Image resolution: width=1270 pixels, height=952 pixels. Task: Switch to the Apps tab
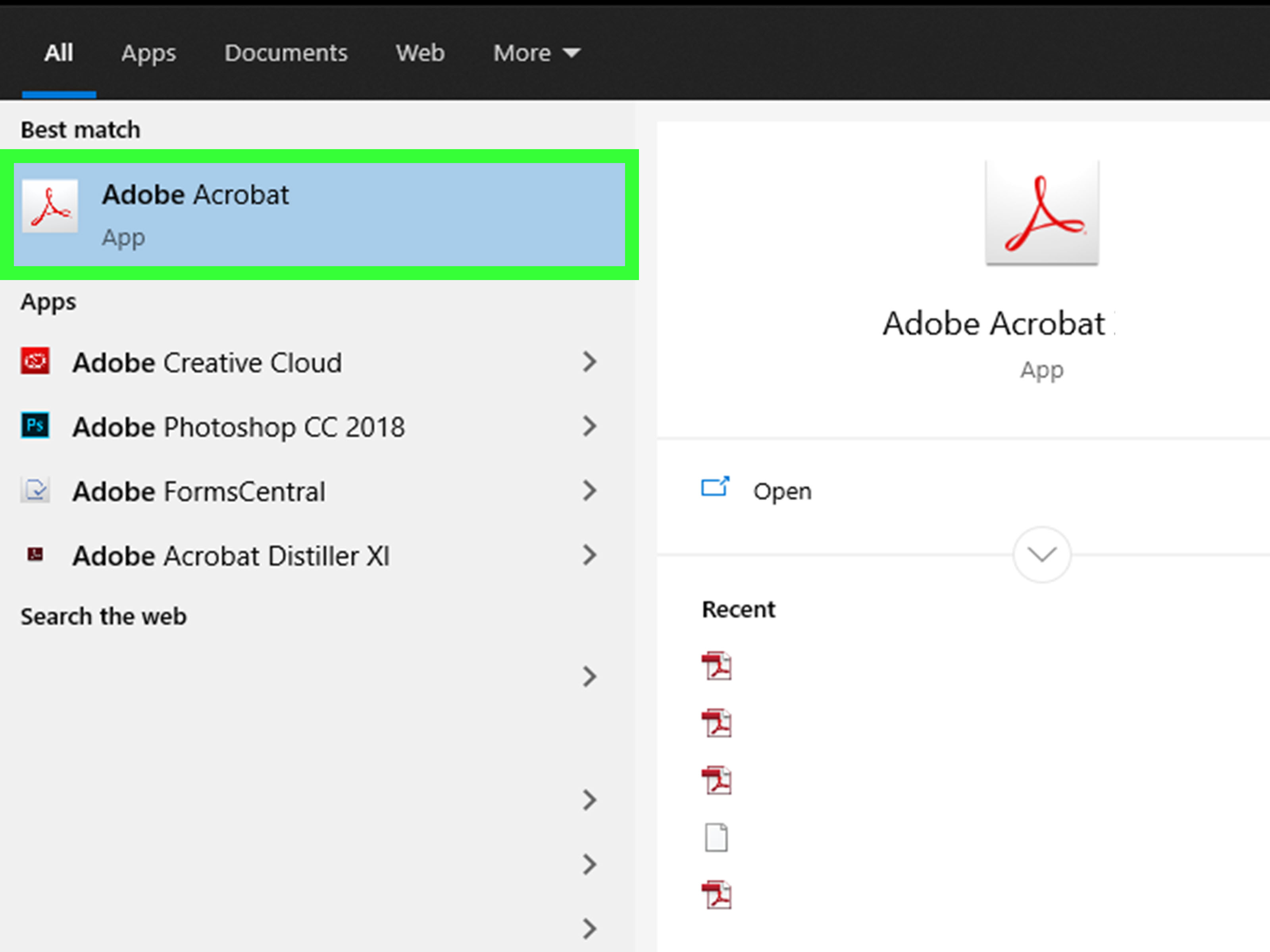coord(149,54)
